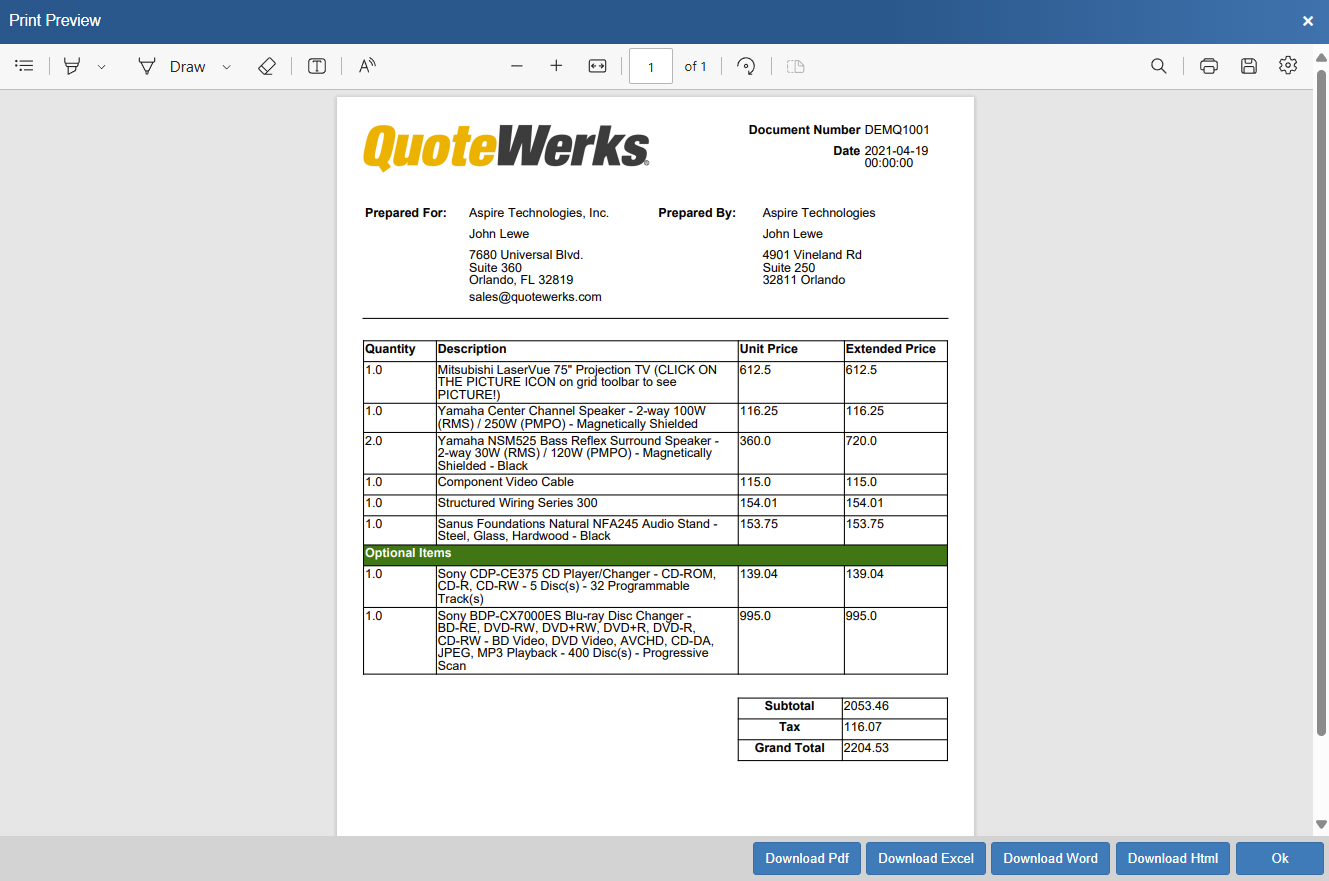Select the Highlight tool
The image size is (1329, 881).
tap(72, 66)
